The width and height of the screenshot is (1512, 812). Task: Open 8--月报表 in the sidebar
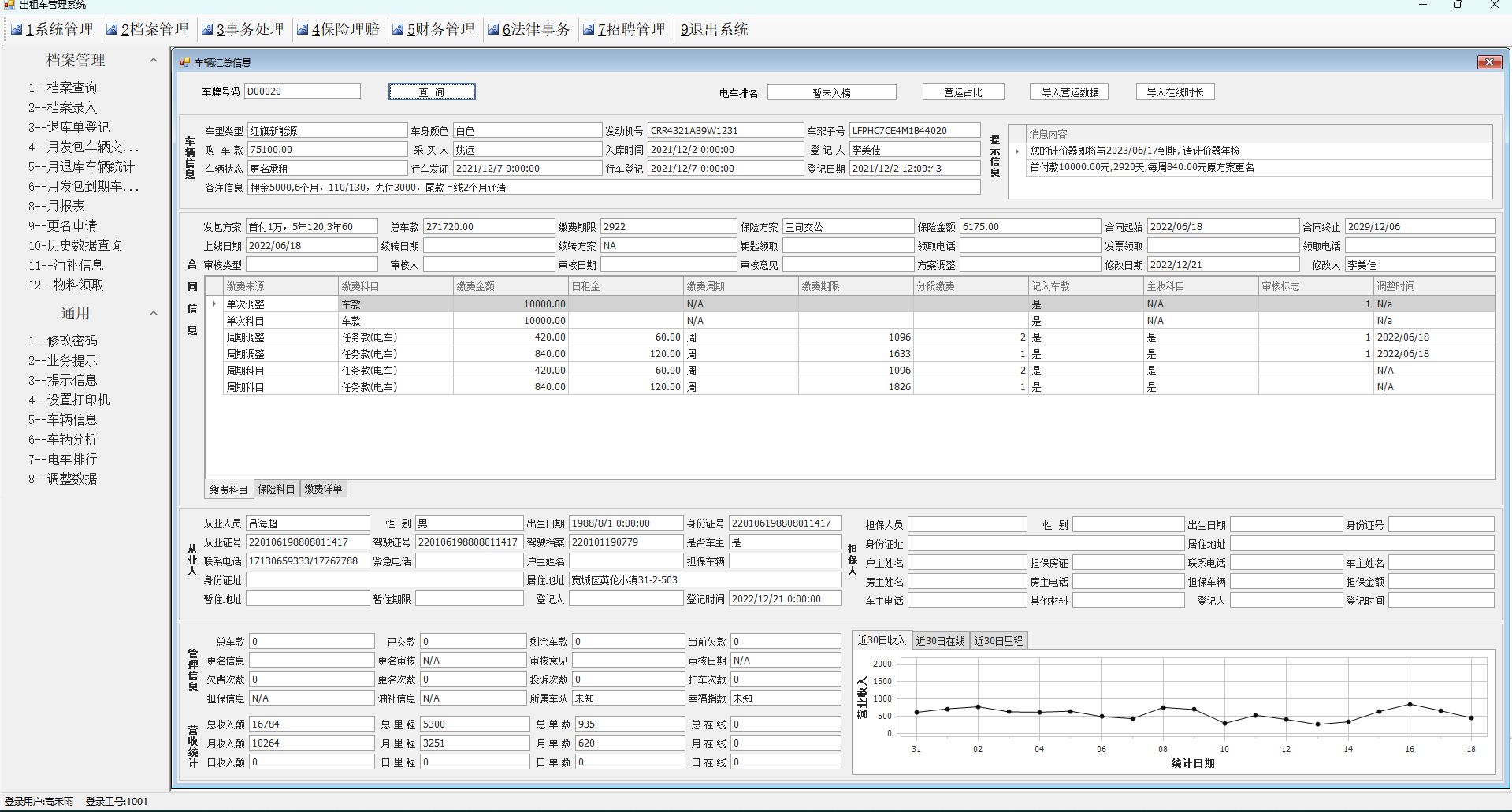(57, 206)
